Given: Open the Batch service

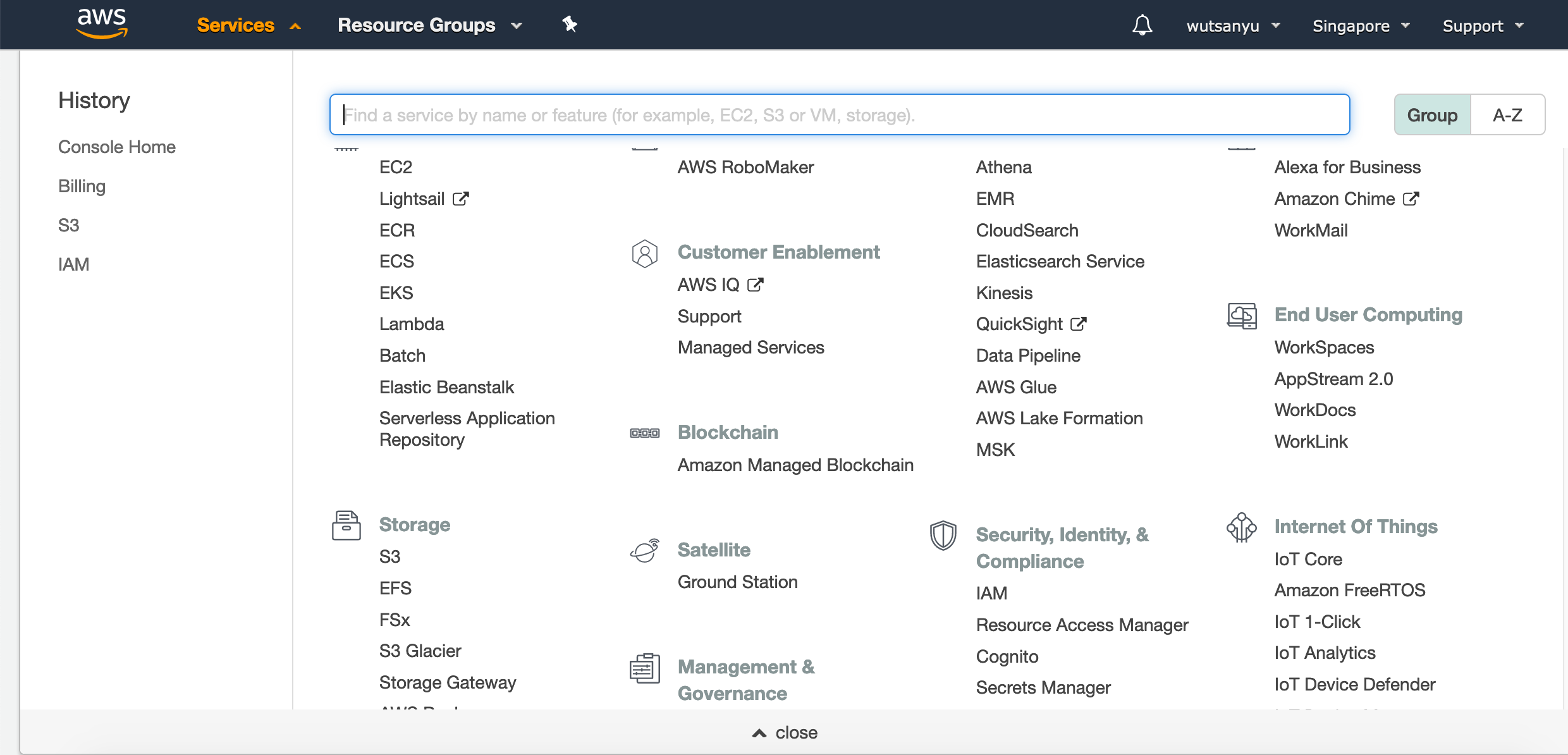Looking at the screenshot, I should pyautogui.click(x=403, y=355).
